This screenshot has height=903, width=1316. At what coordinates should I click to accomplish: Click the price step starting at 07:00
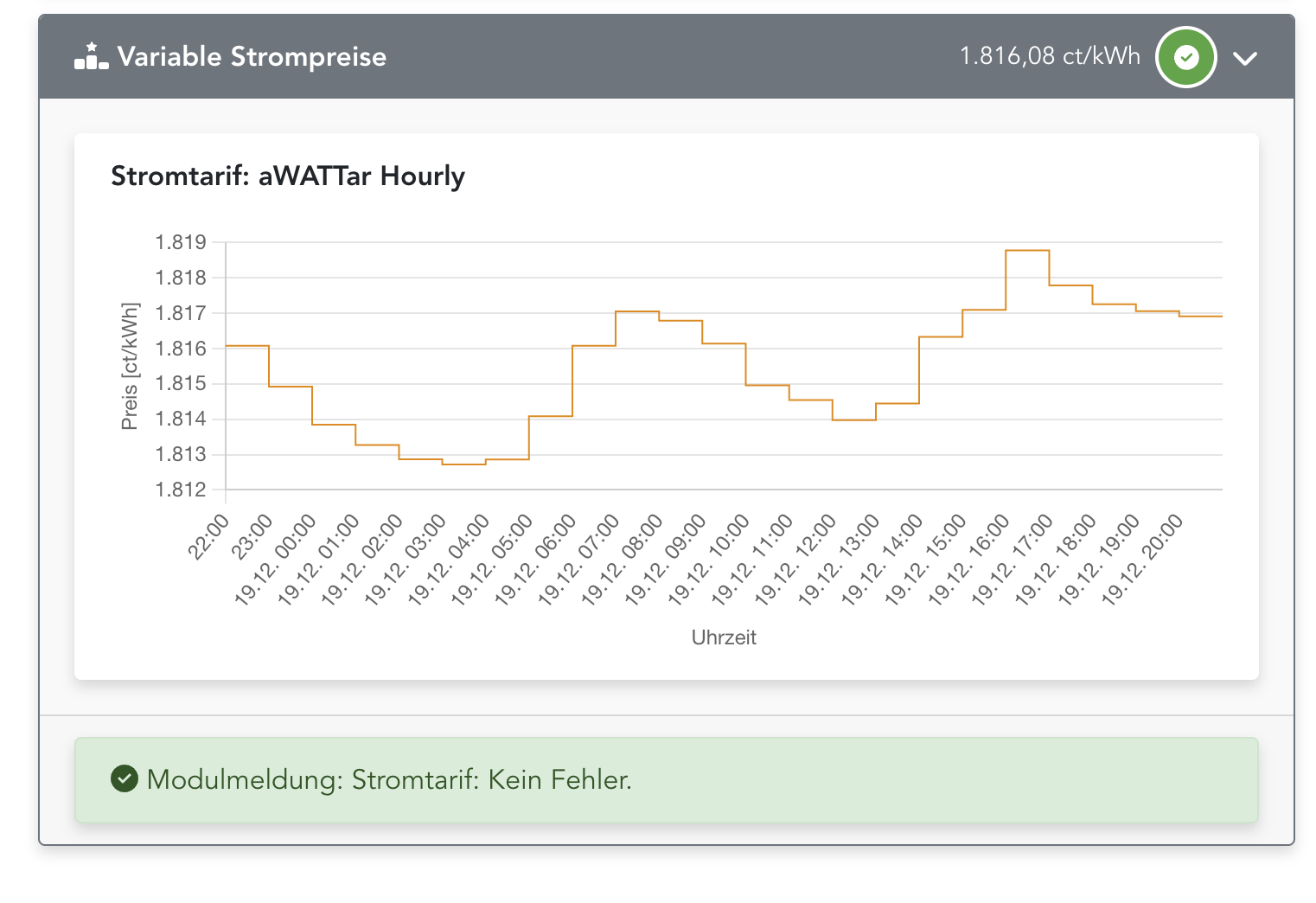pos(637,311)
